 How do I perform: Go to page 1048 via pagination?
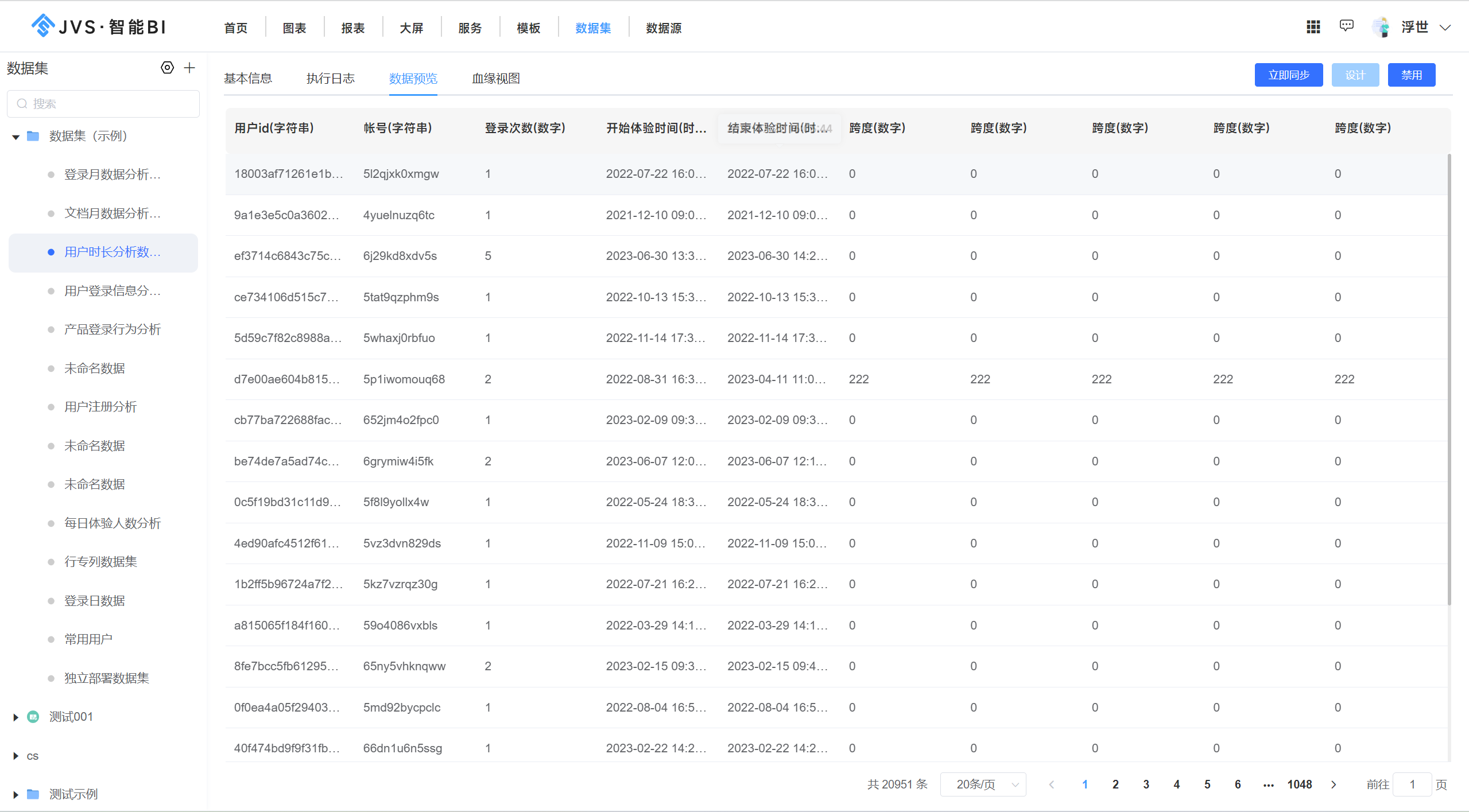pos(1300,784)
